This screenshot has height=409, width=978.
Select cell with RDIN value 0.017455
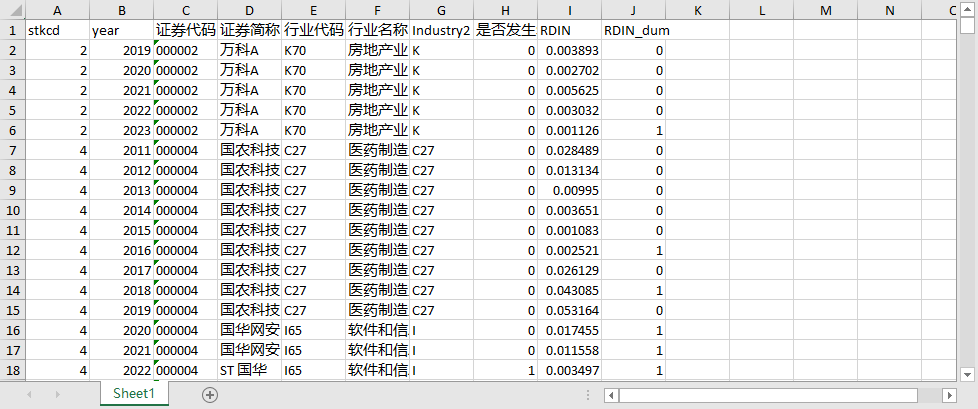(x=570, y=330)
